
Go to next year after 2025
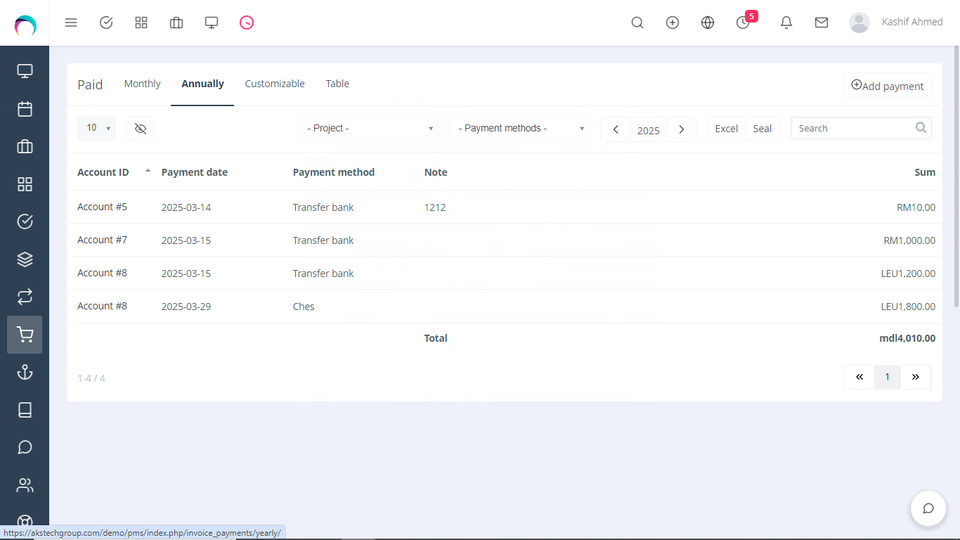click(681, 129)
